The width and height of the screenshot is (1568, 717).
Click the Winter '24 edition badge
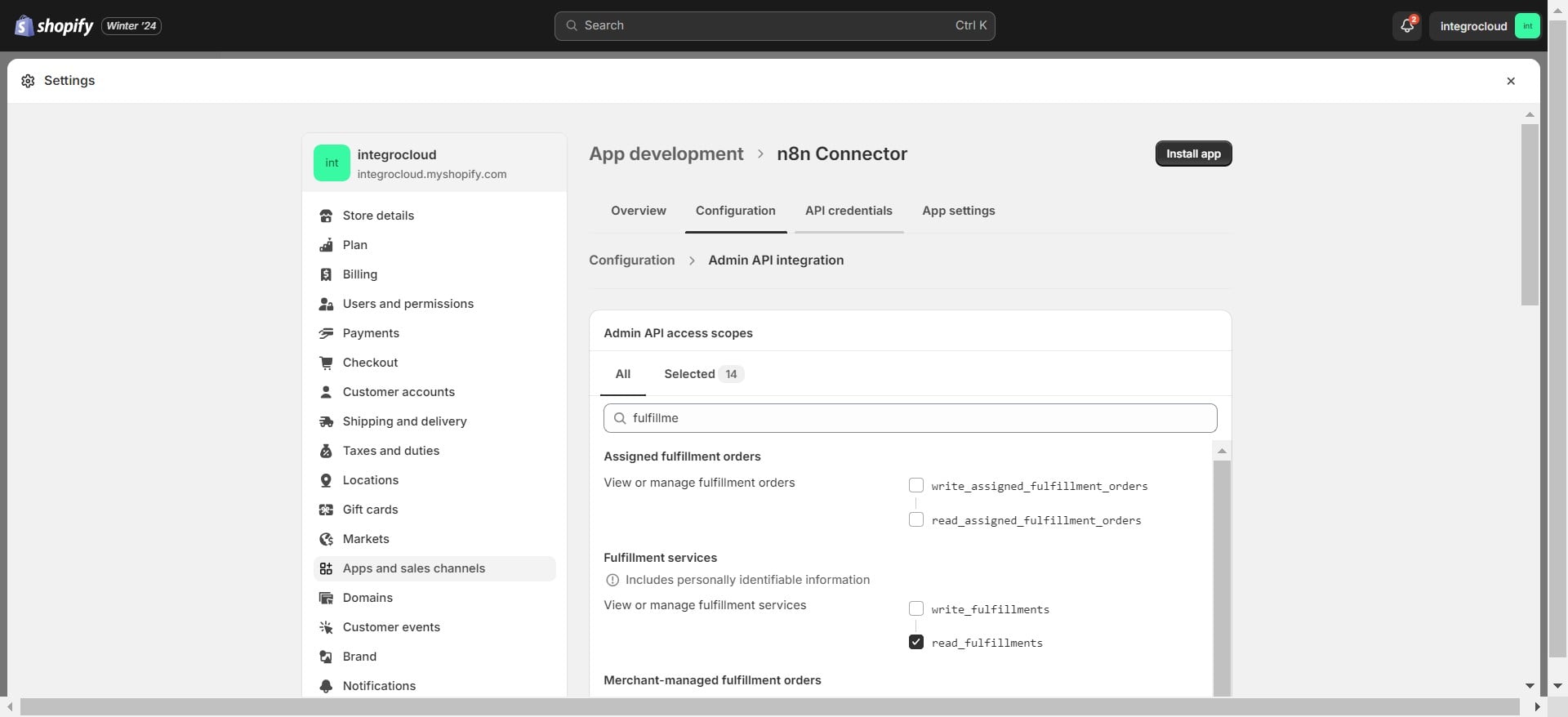[x=131, y=26]
